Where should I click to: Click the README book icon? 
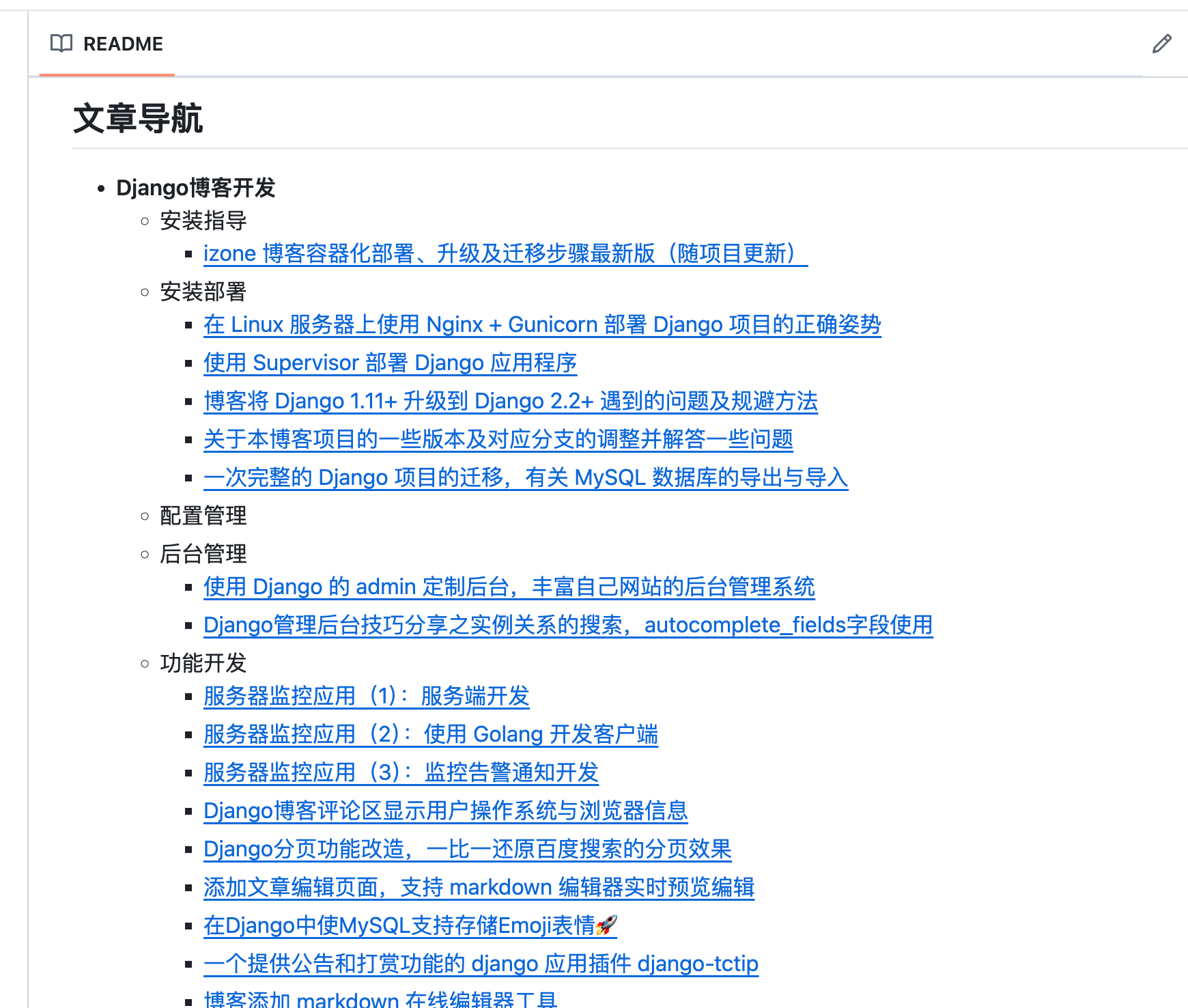61,44
